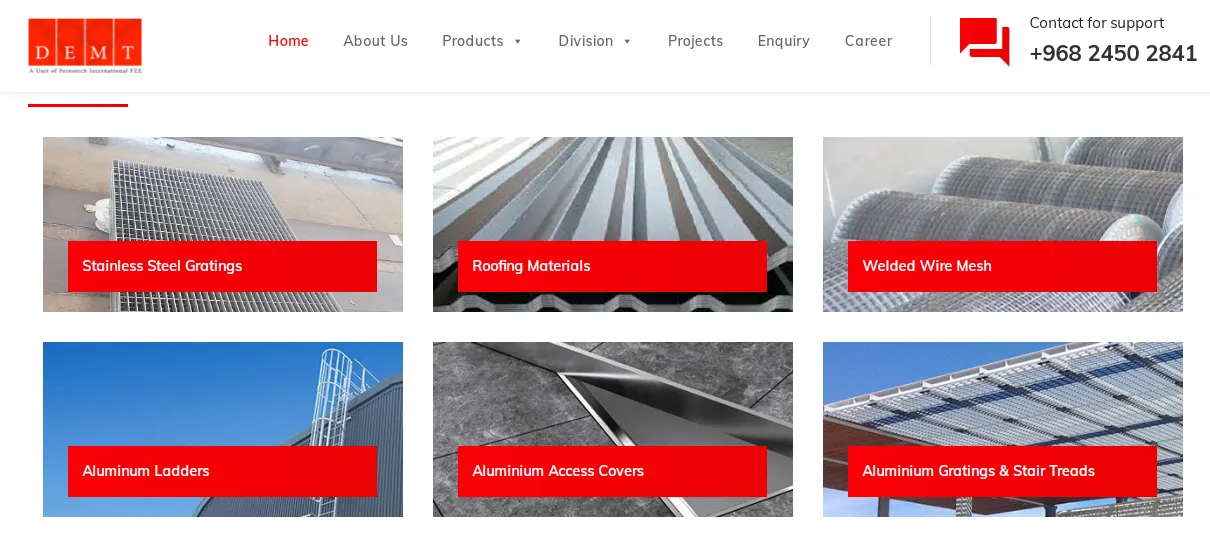
Task: Call support number +968 2450 2841
Action: 1113,54
